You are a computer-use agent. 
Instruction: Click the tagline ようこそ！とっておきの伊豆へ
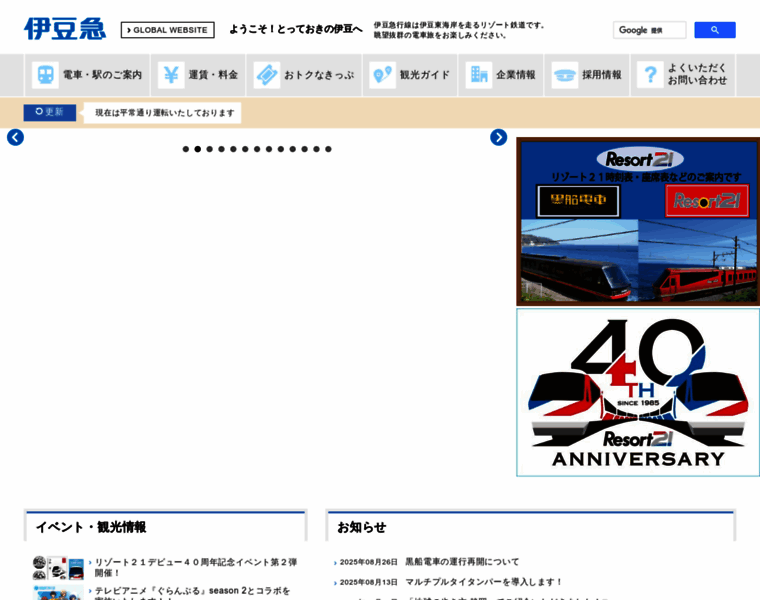296,29
